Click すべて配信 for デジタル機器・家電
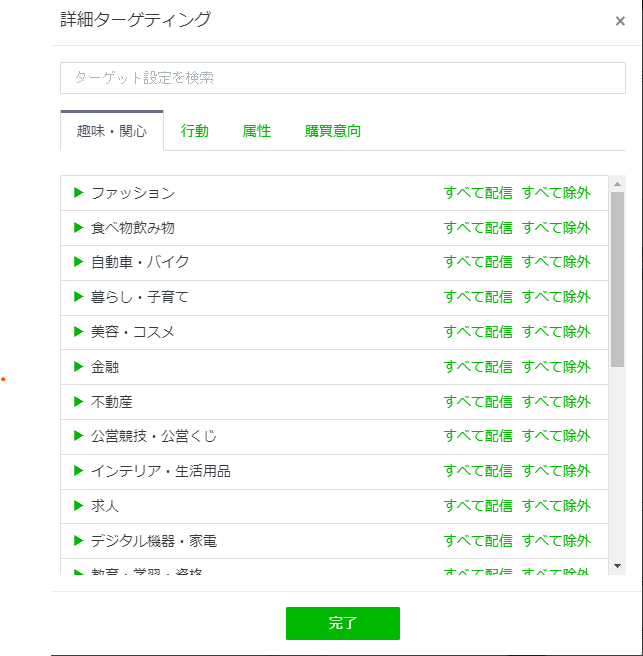This screenshot has width=643, height=656. tap(478, 541)
